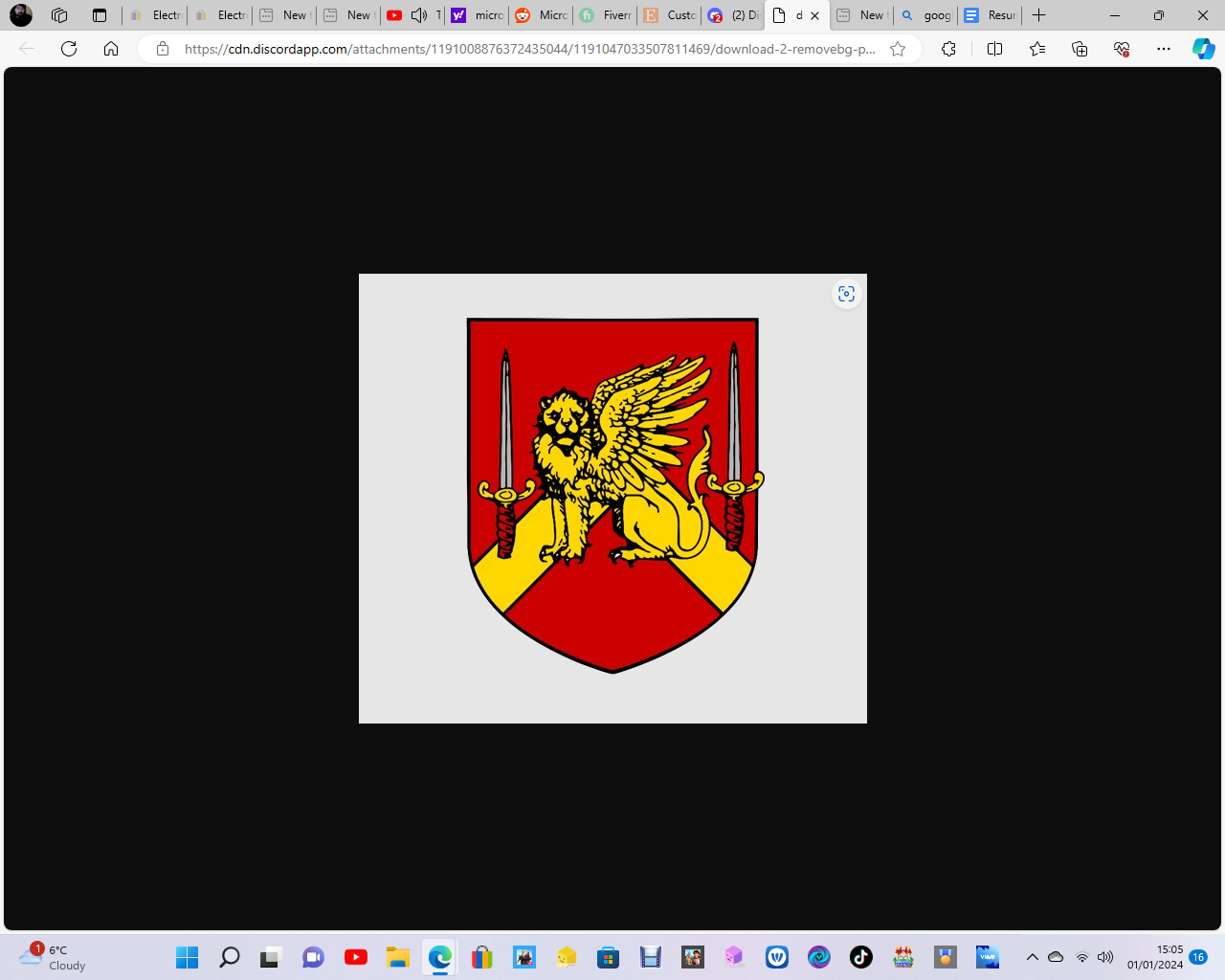This screenshot has height=980, width=1225.
Task: Open the weather widget showing 6°C Cloudy
Action: pos(54,957)
